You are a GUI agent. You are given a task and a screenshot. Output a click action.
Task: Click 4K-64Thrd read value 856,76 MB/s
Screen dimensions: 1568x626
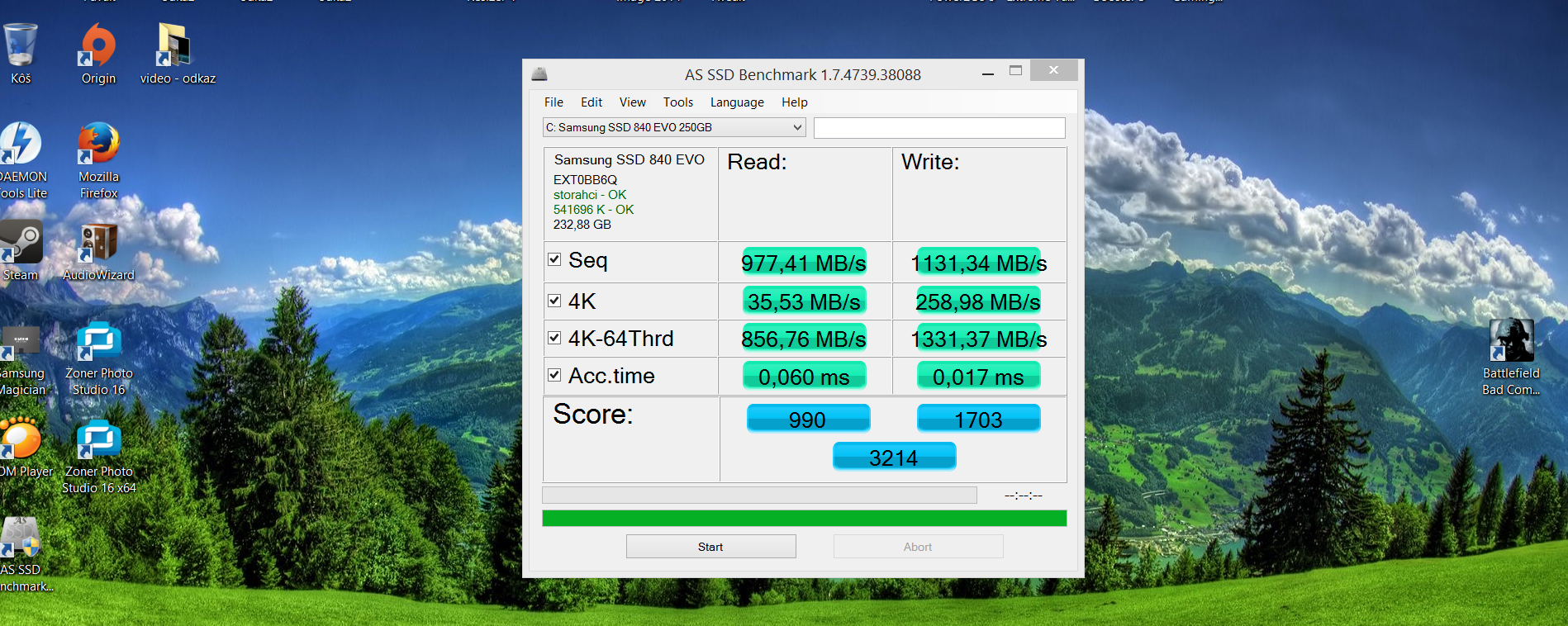[804, 339]
